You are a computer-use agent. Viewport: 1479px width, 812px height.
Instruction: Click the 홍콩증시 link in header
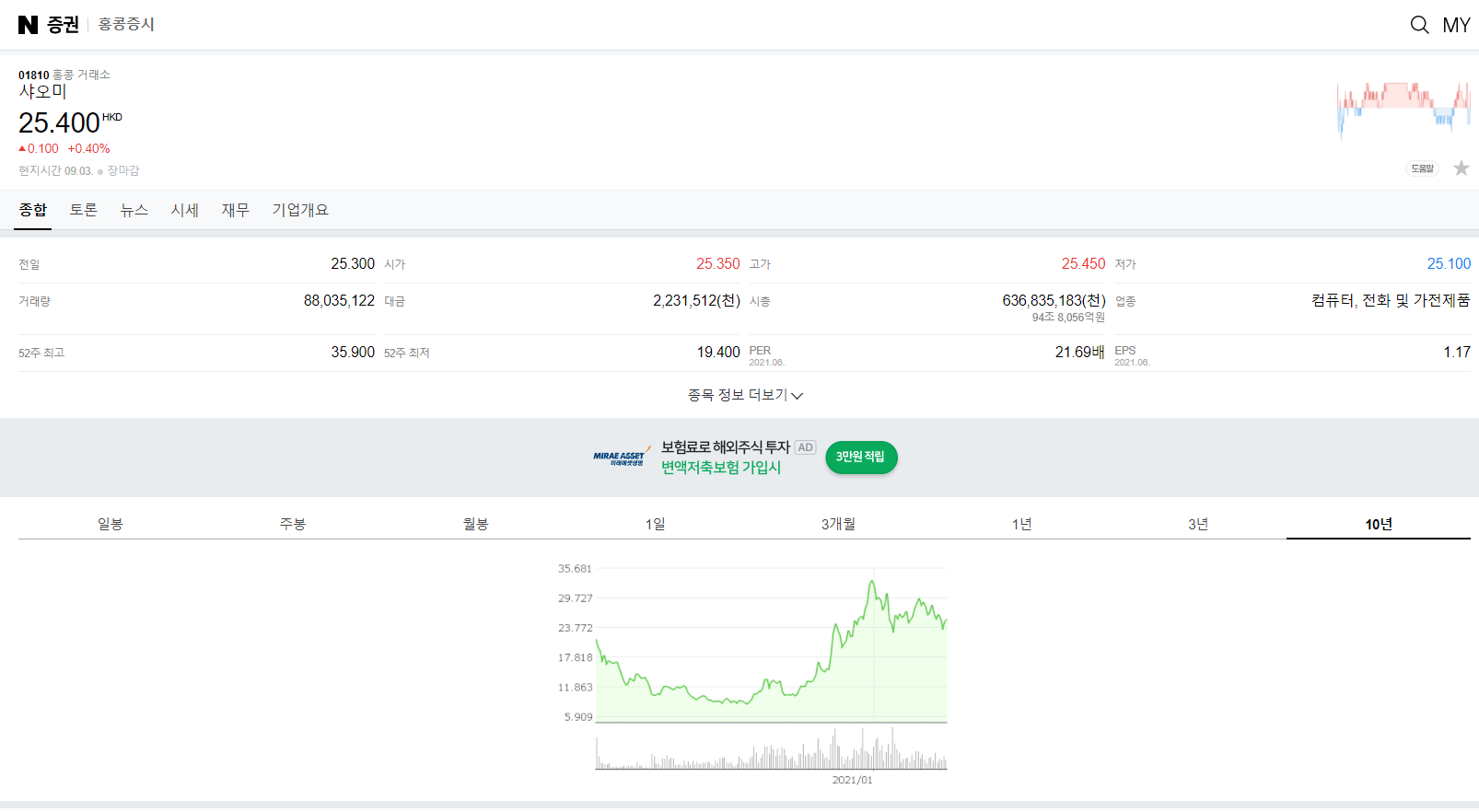(126, 25)
